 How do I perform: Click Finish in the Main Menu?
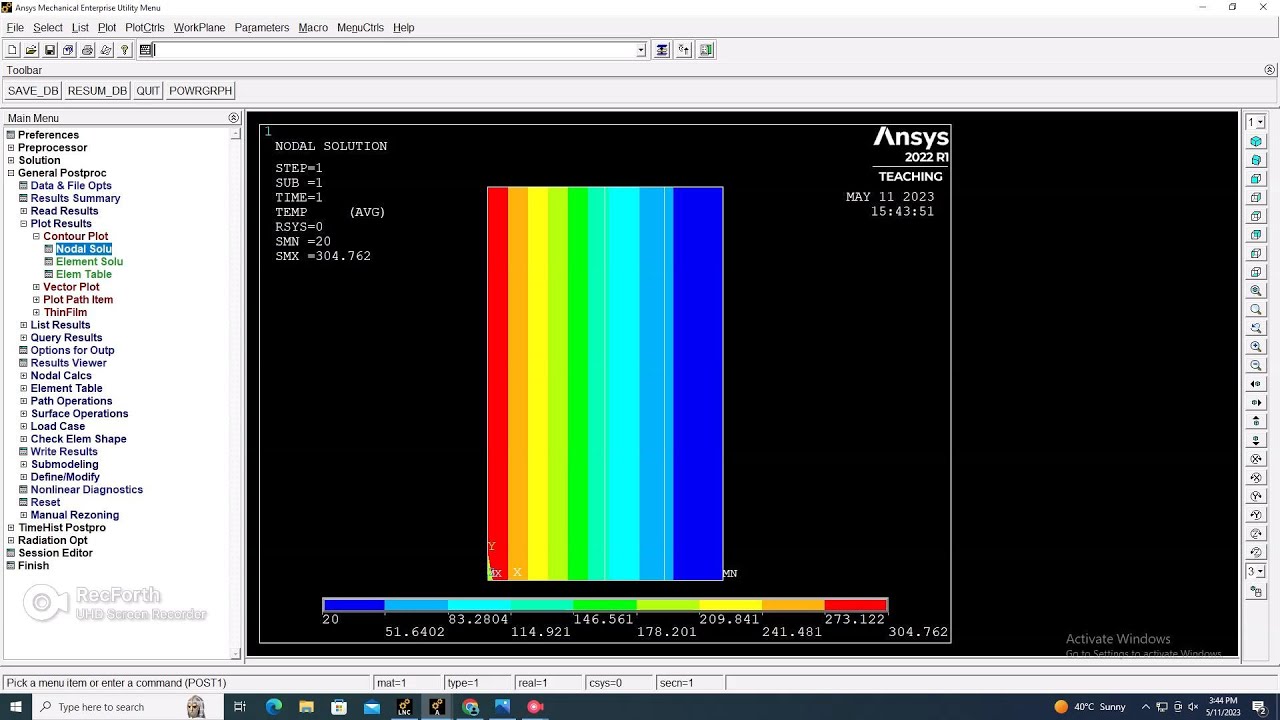[33, 566]
